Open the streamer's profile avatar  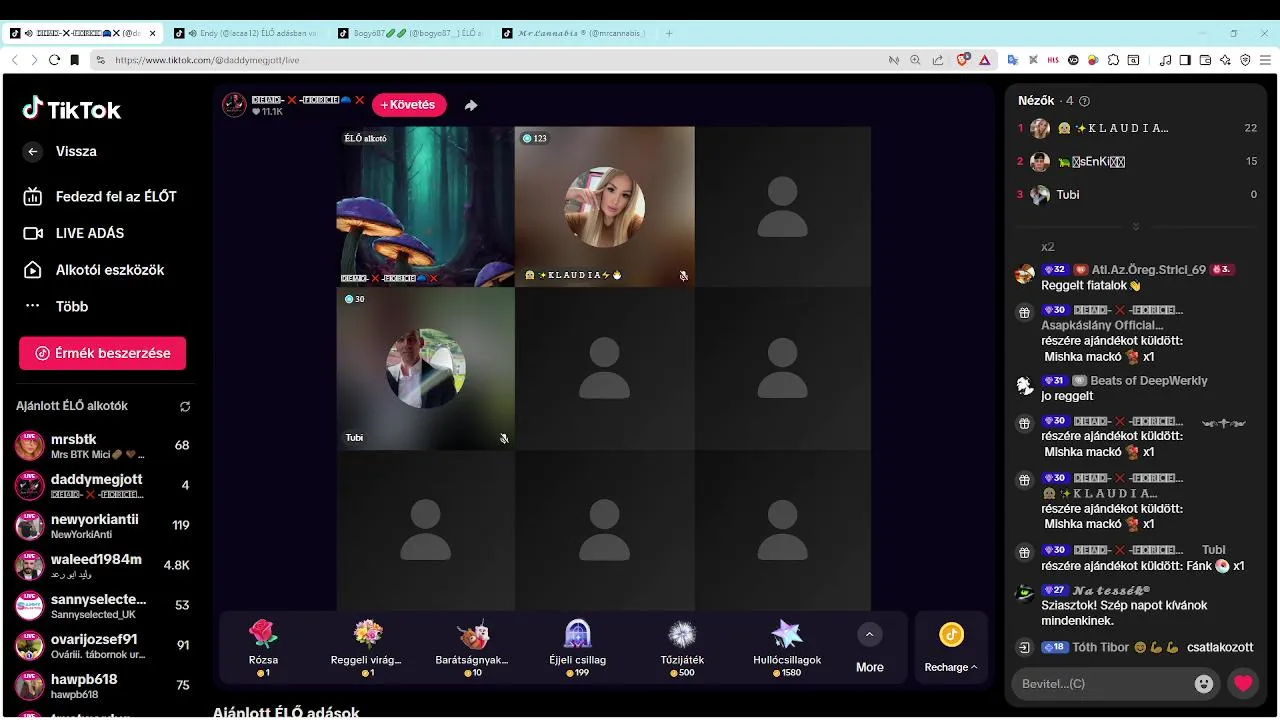click(x=234, y=105)
